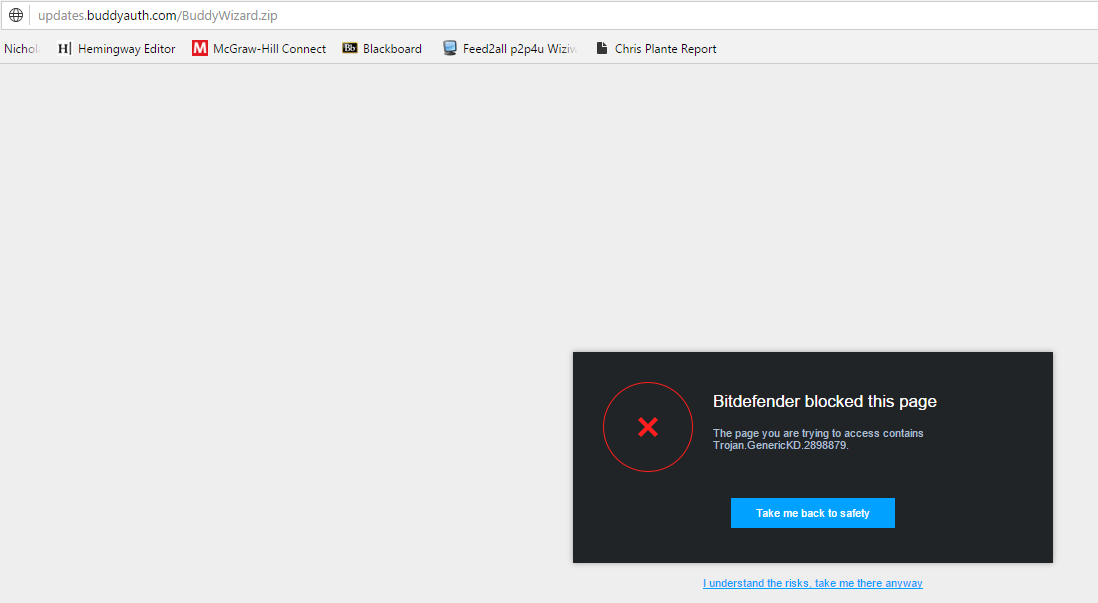
Task: Click the red X blocked icon
Action: tap(648, 427)
